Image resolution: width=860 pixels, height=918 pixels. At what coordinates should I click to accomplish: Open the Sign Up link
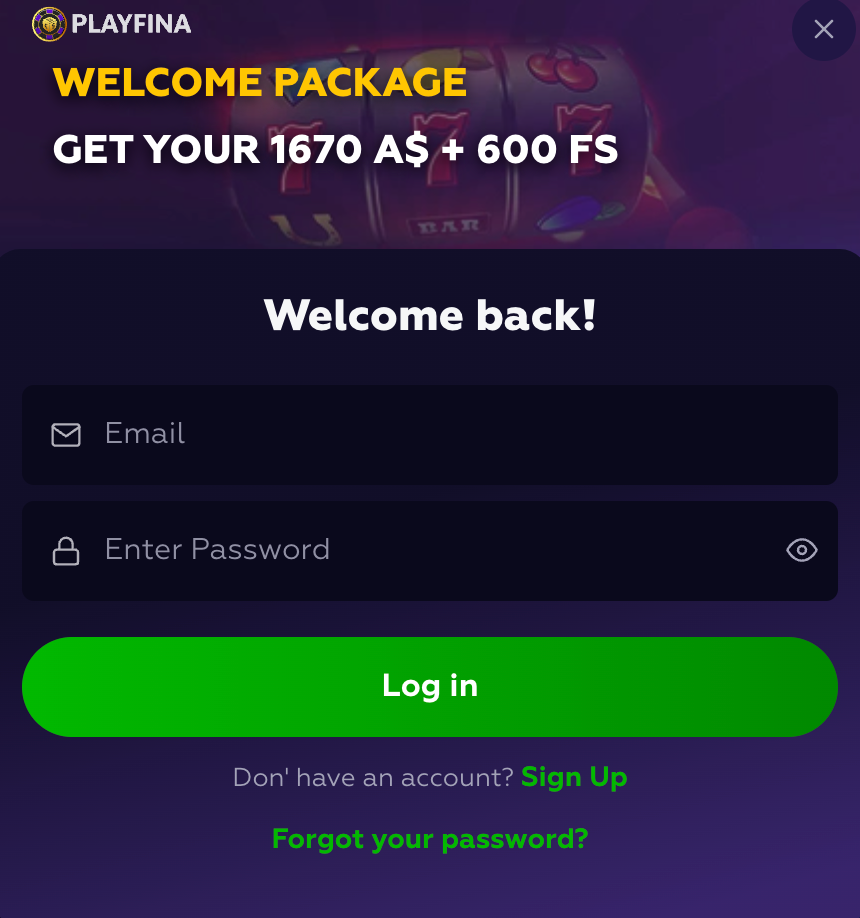[574, 777]
